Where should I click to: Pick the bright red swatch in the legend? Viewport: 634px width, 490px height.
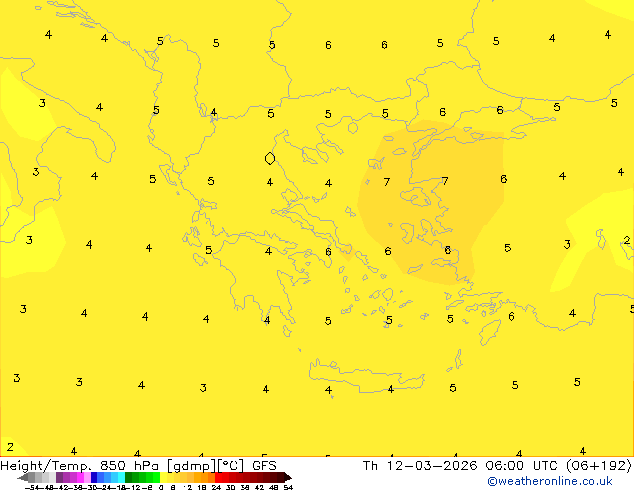218,477
